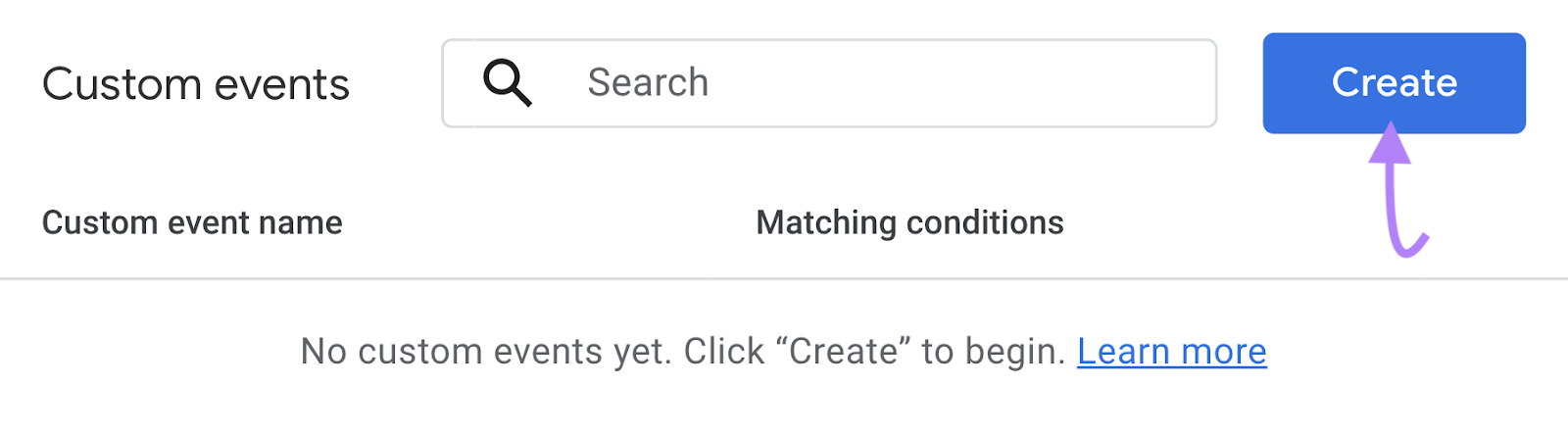Click the horizontal divider under the column headers
Image resolution: width=1568 pixels, height=433 pixels.
(x=784, y=279)
